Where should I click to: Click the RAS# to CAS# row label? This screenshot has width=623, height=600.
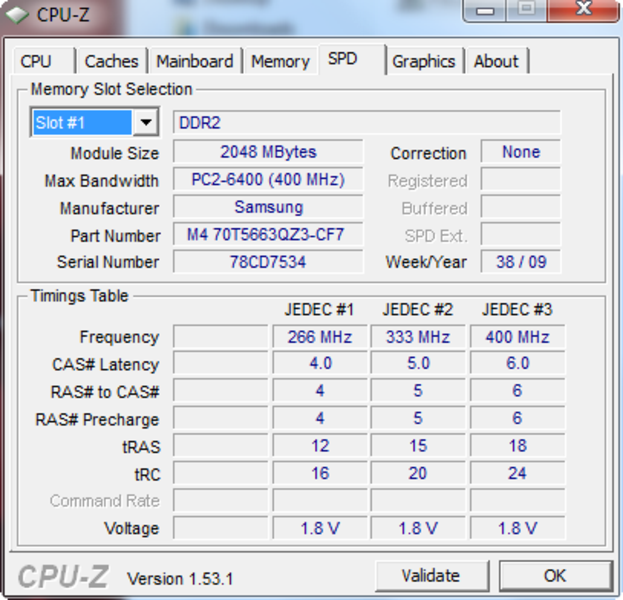pos(105,392)
